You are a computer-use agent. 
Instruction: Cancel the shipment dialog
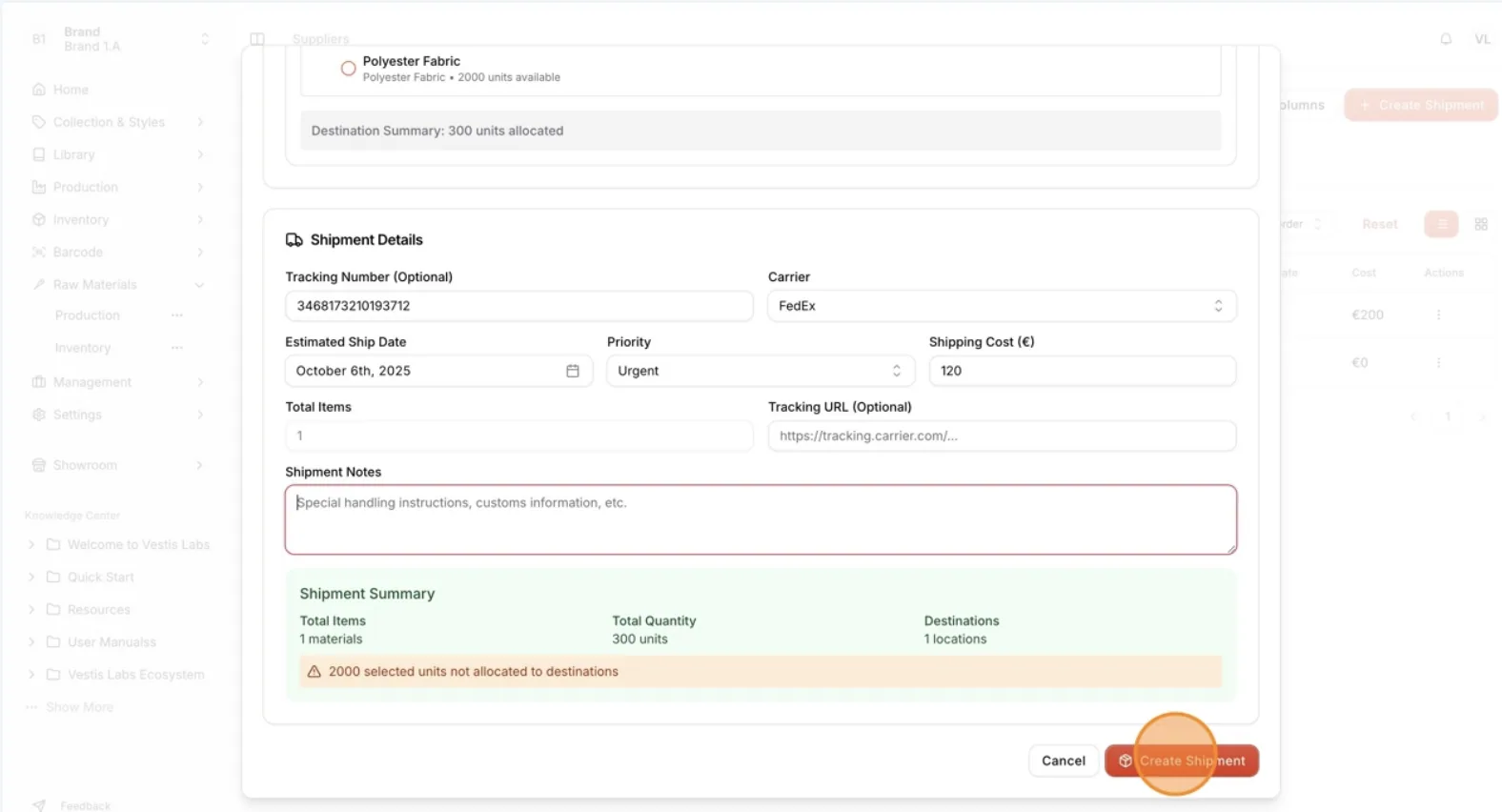point(1063,761)
